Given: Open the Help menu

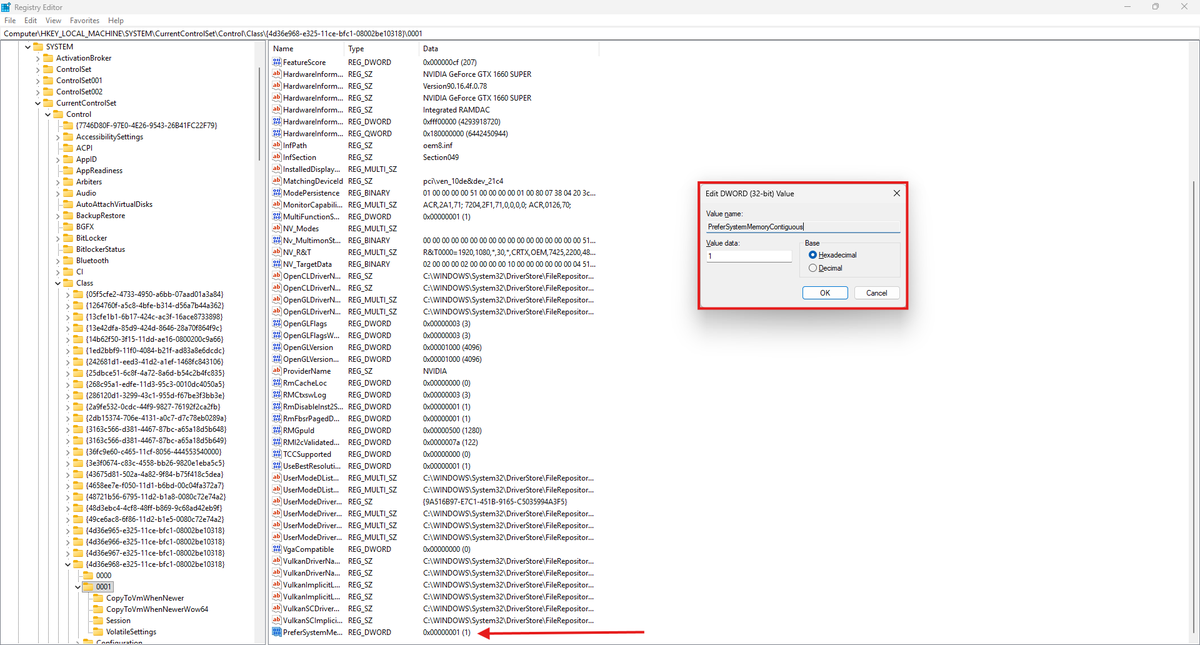Looking at the screenshot, I should point(116,20).
